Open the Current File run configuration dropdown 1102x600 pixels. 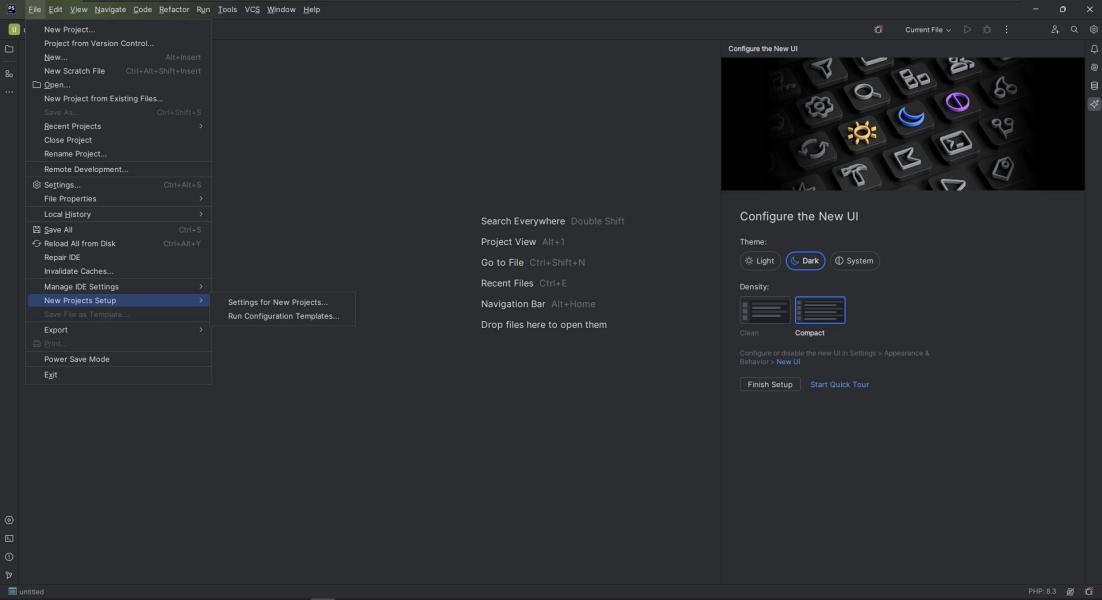(928, 30)
